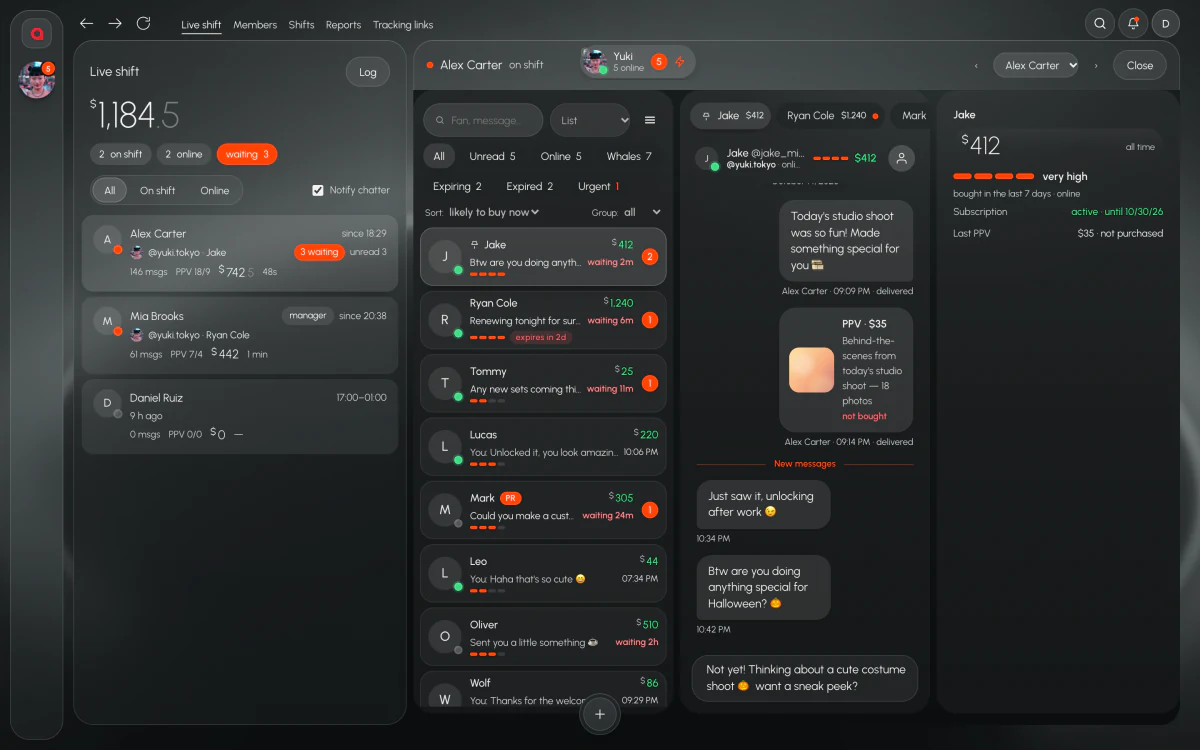Select the On shift member segment

pos(157,191)
